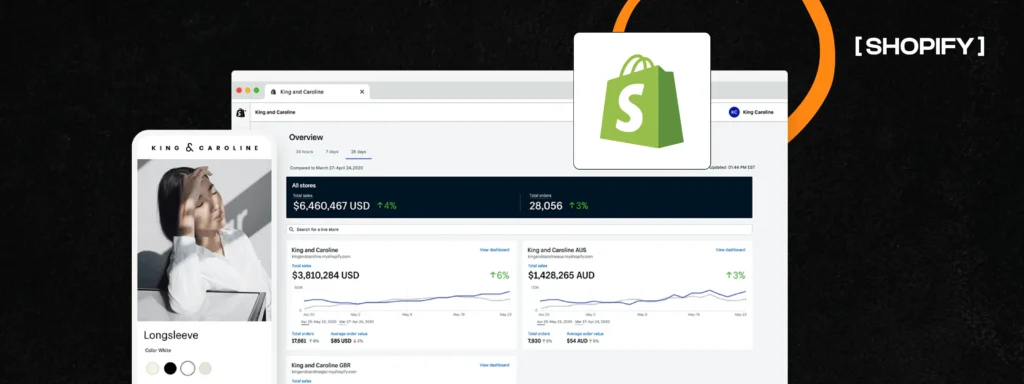Click the 28,056 total orders figure
This screenshot has width=1024, height=384.
click(545, 206)
